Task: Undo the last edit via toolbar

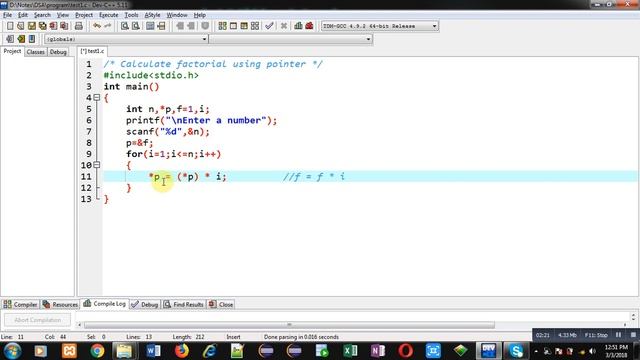Action: pos(97,26)
